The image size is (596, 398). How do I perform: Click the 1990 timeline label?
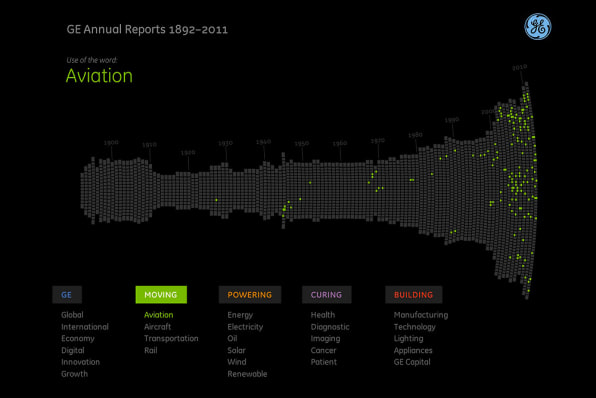point(452,120)
